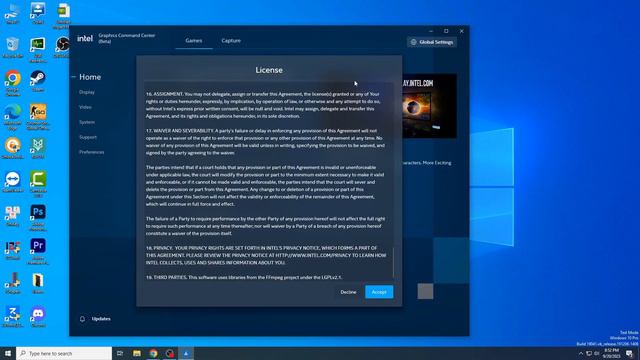Click the Intel logo
This screenshot has height=360, width=640.
(85, 38)
